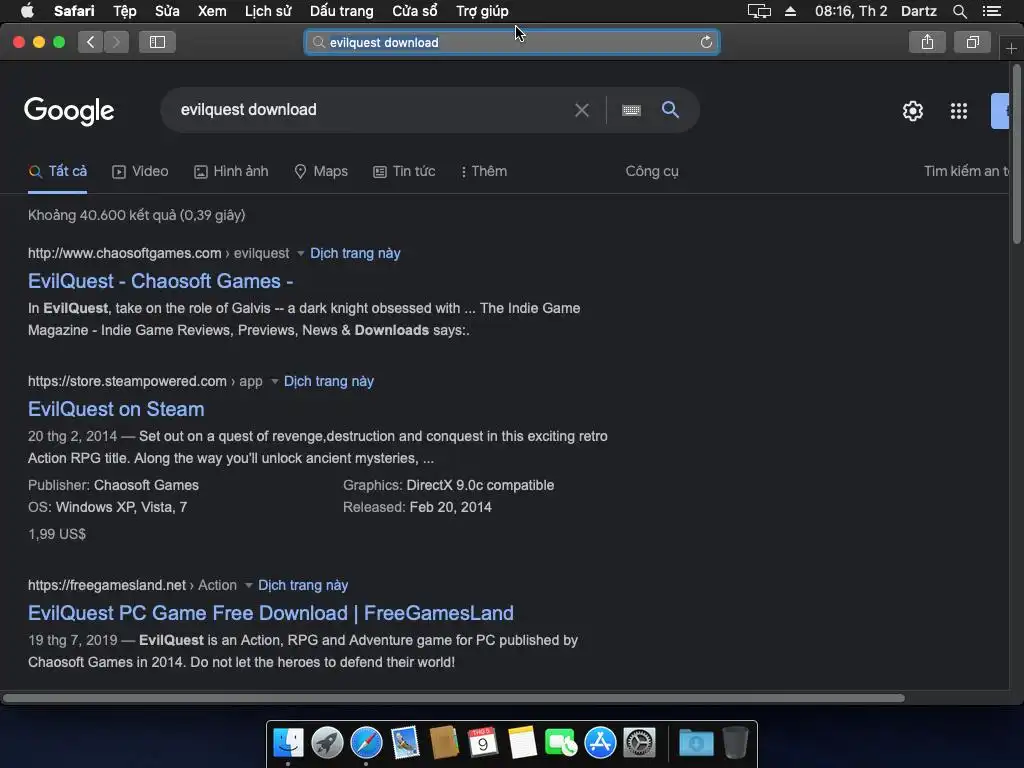Open screen mirroring menu bar icon

point(759,11)
